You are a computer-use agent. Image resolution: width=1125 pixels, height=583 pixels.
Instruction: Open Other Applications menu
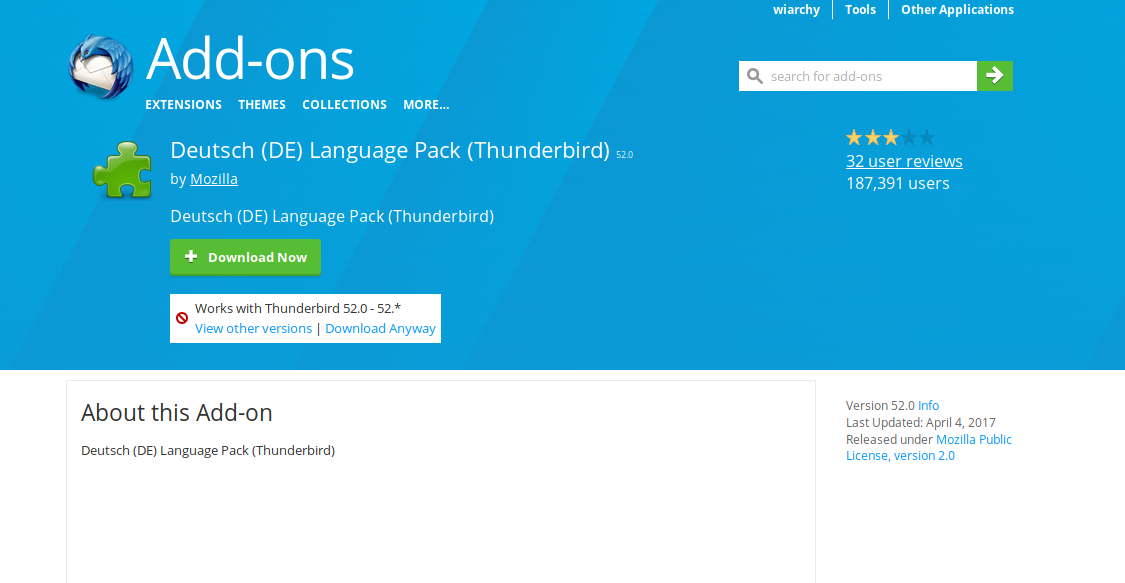point(957,9)
